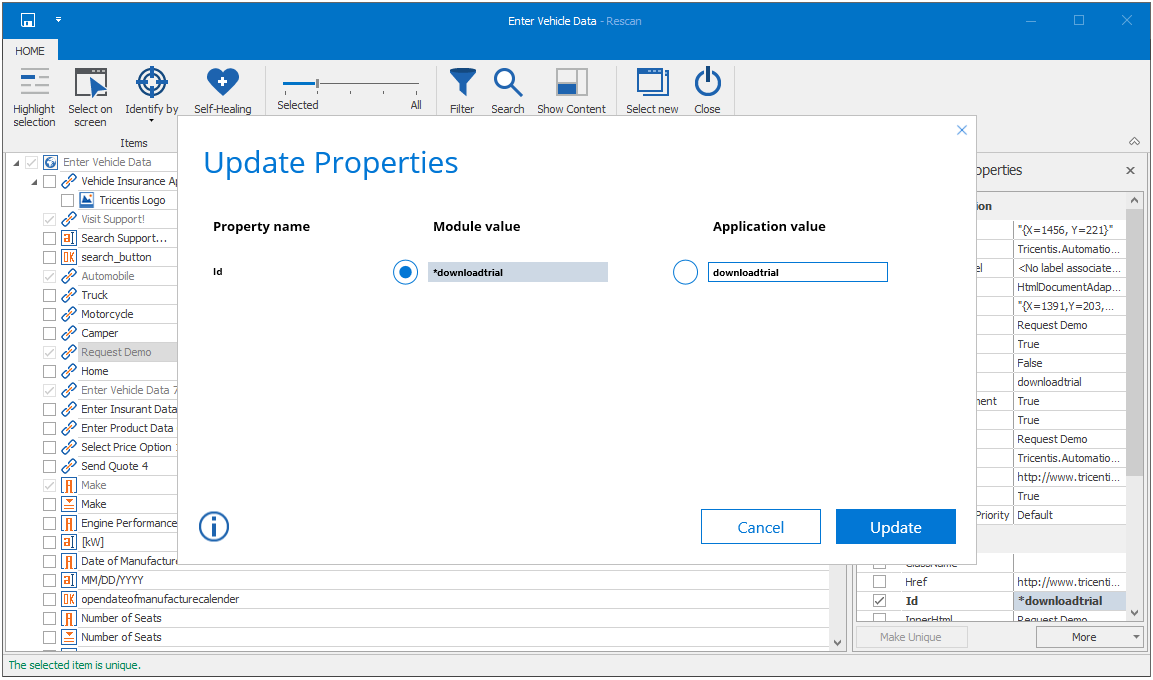This screenshot has width=1153, height=680.
Task: Check the Home checkbox
Action: tap(49, 372)
